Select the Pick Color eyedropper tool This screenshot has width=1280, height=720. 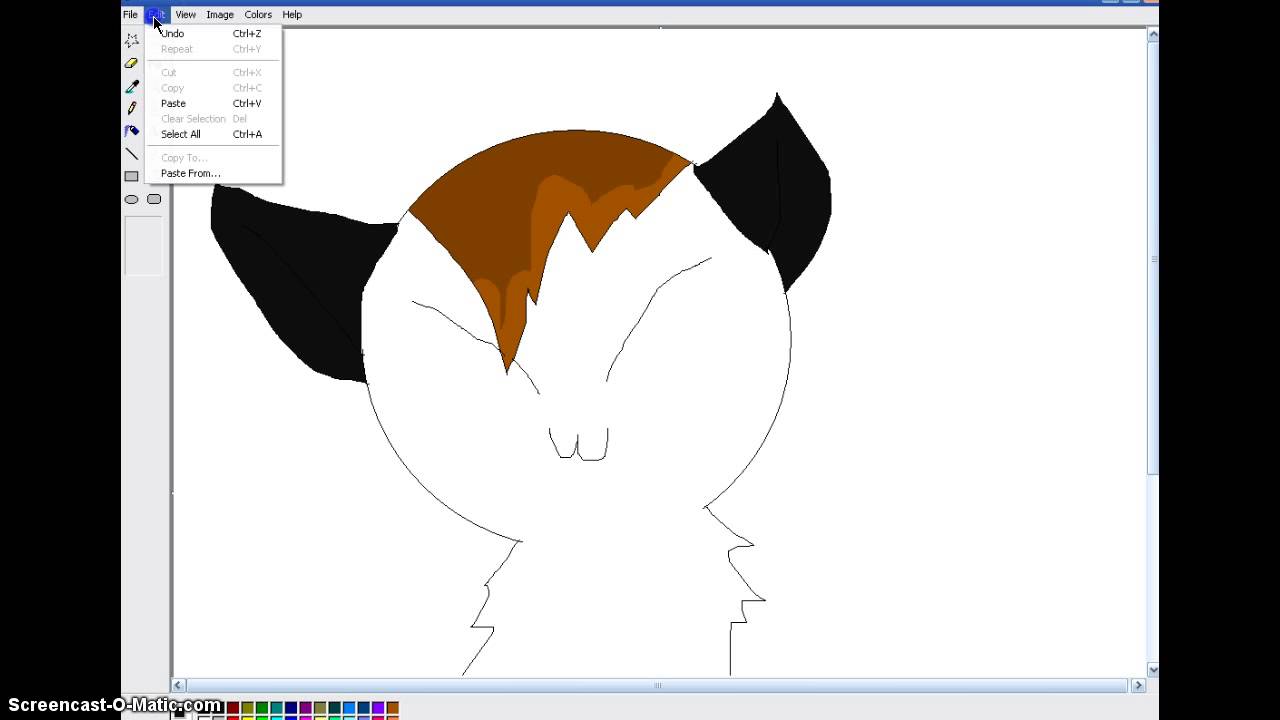[131, 86]
